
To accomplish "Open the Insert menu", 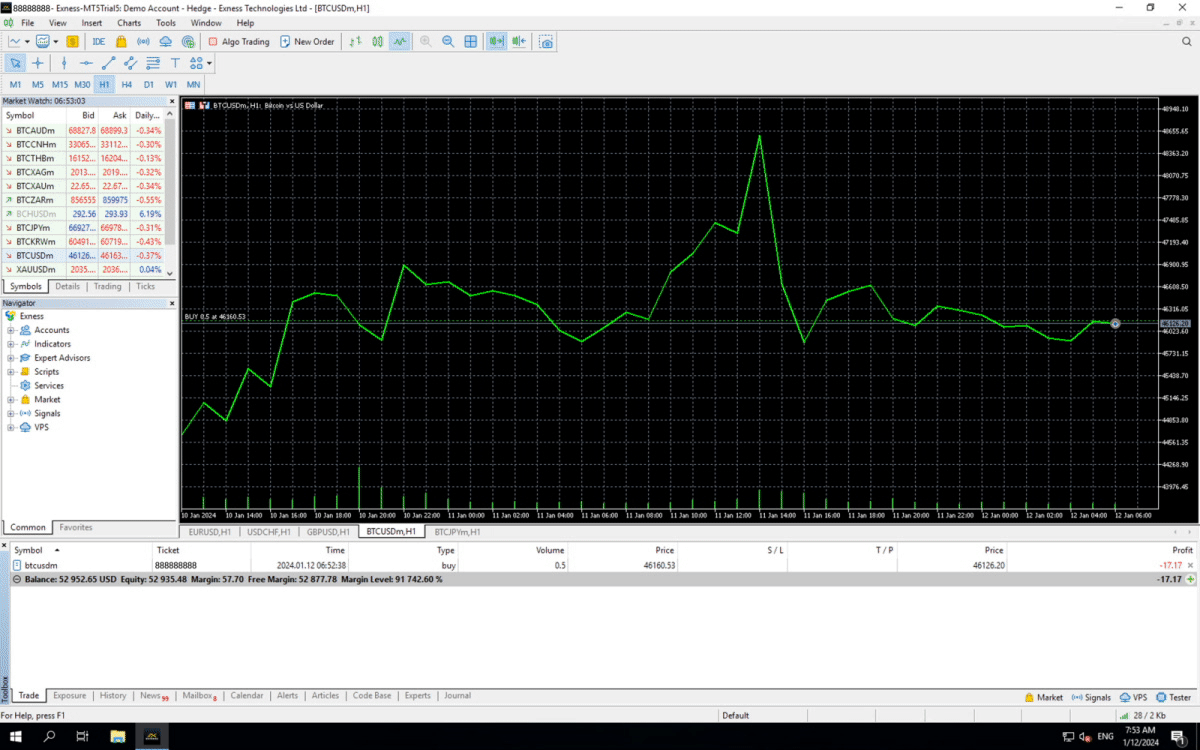I will [92, 22].
